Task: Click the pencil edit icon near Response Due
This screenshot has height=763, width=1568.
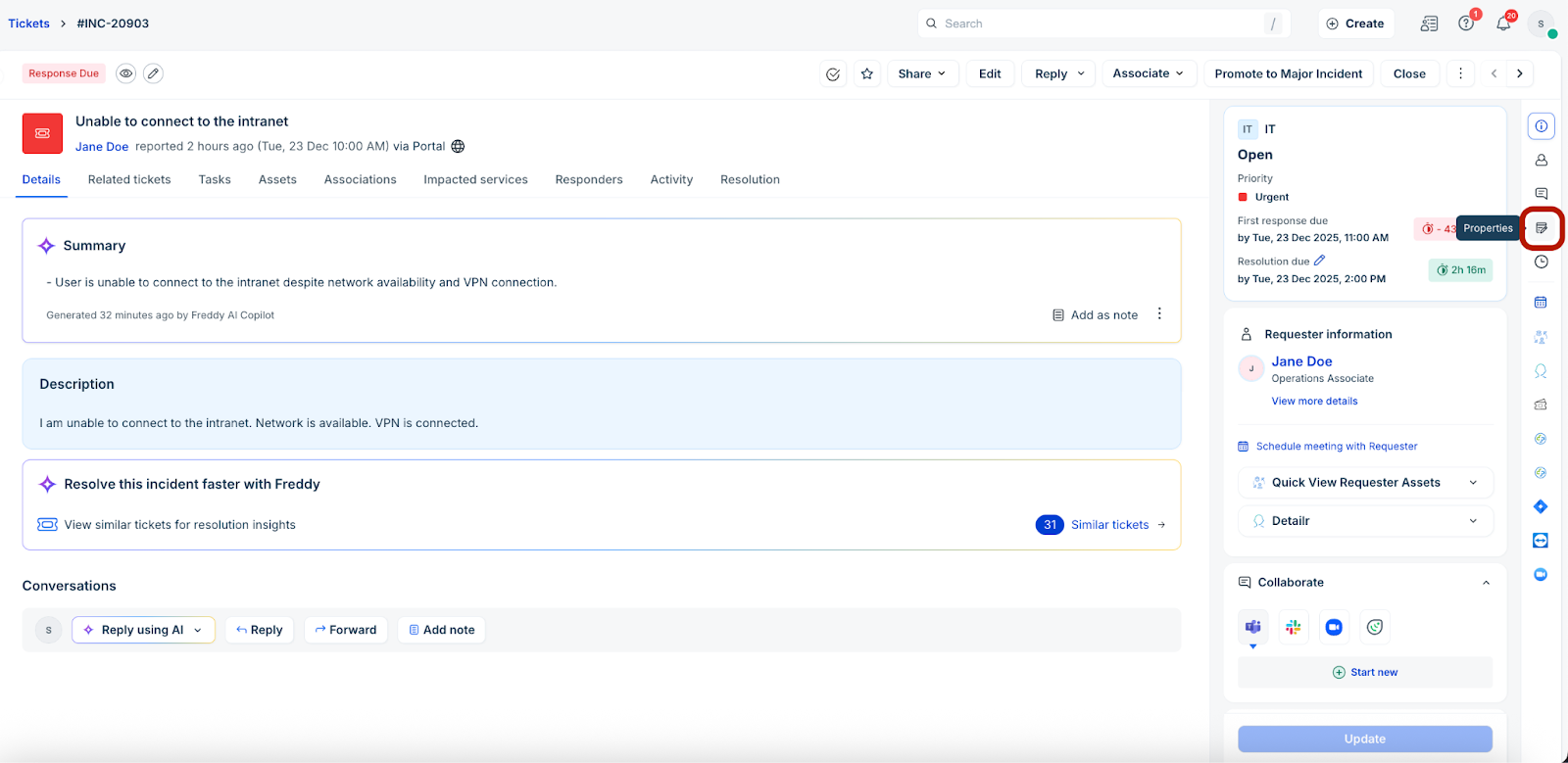Action: point(153,73)
